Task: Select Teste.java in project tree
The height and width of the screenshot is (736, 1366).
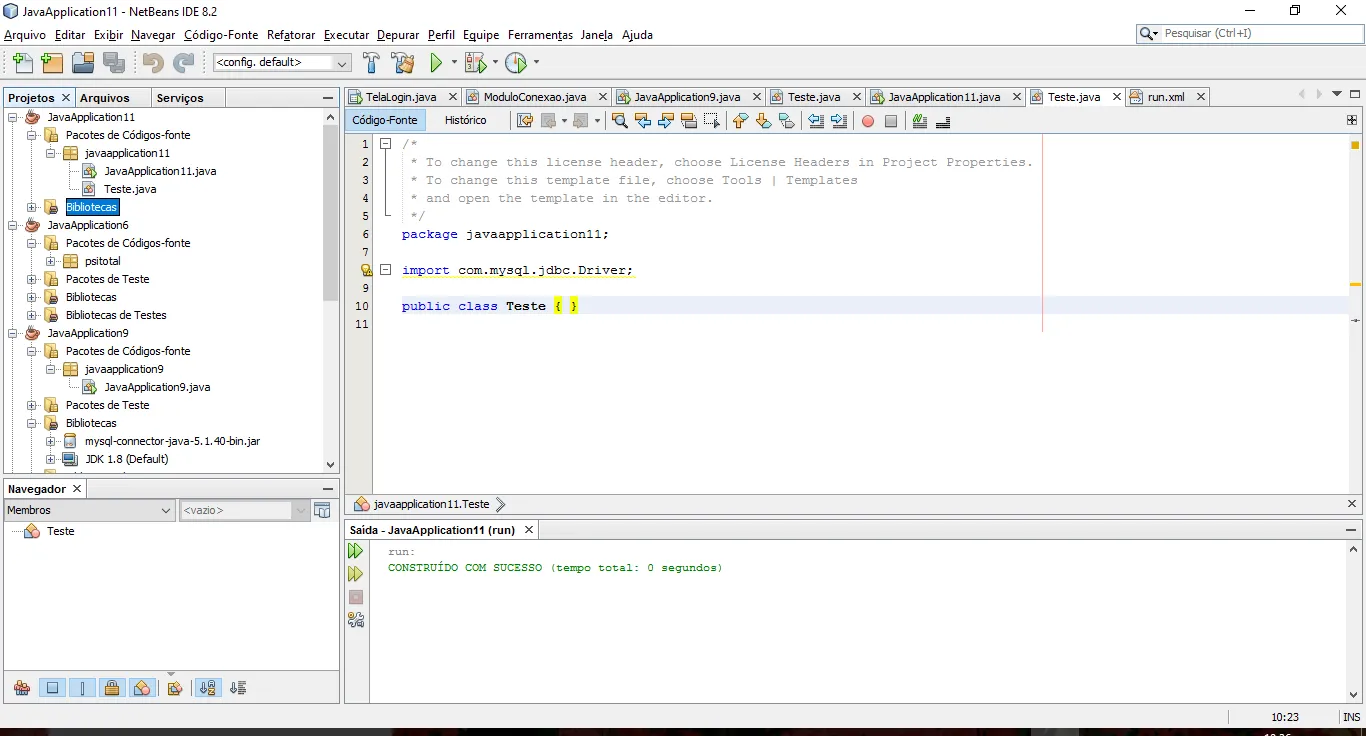Action: click(x=130, y=189)
